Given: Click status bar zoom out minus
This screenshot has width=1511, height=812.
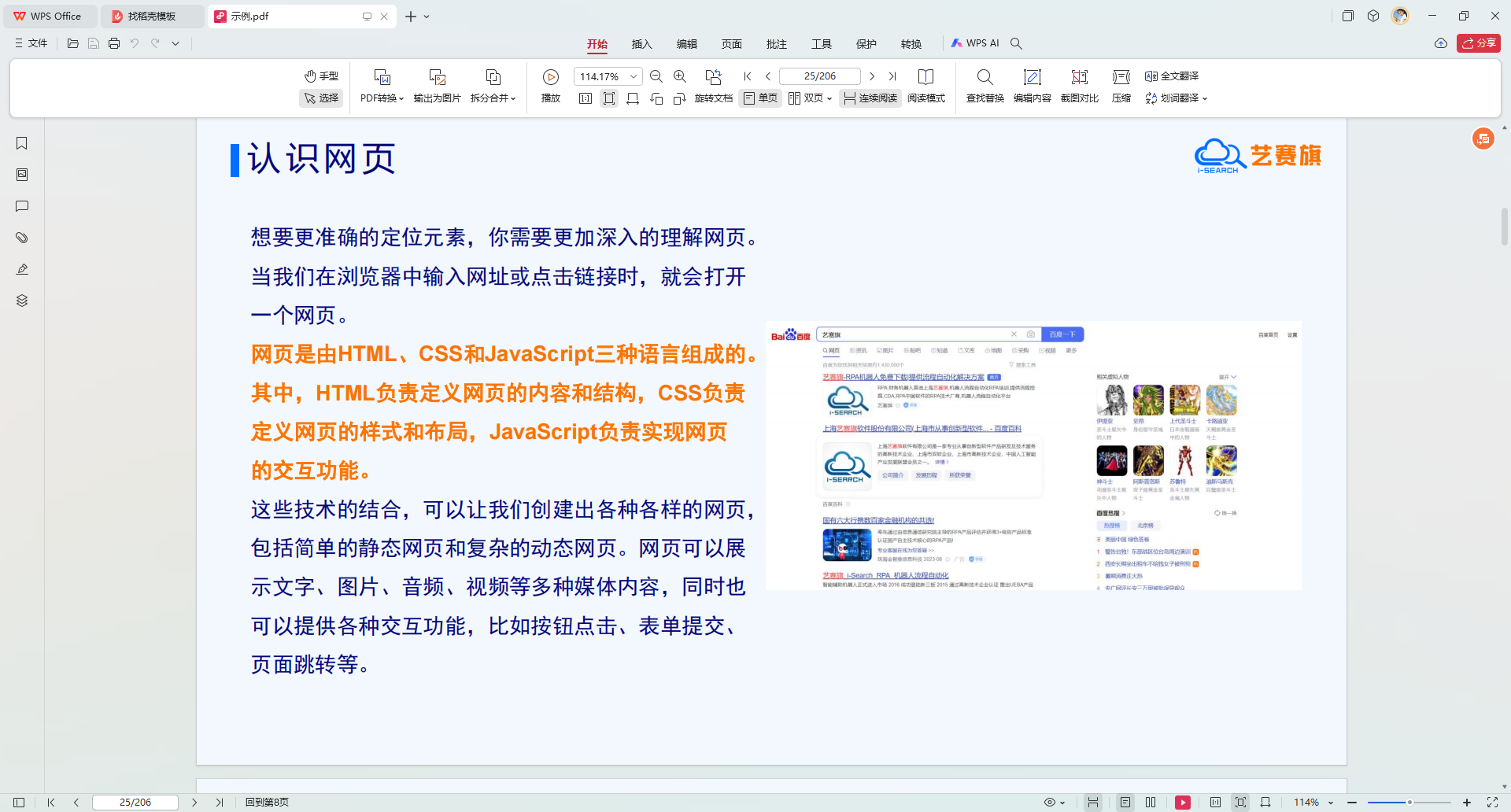Looking at the screenshot, I should click(1352, 803).
